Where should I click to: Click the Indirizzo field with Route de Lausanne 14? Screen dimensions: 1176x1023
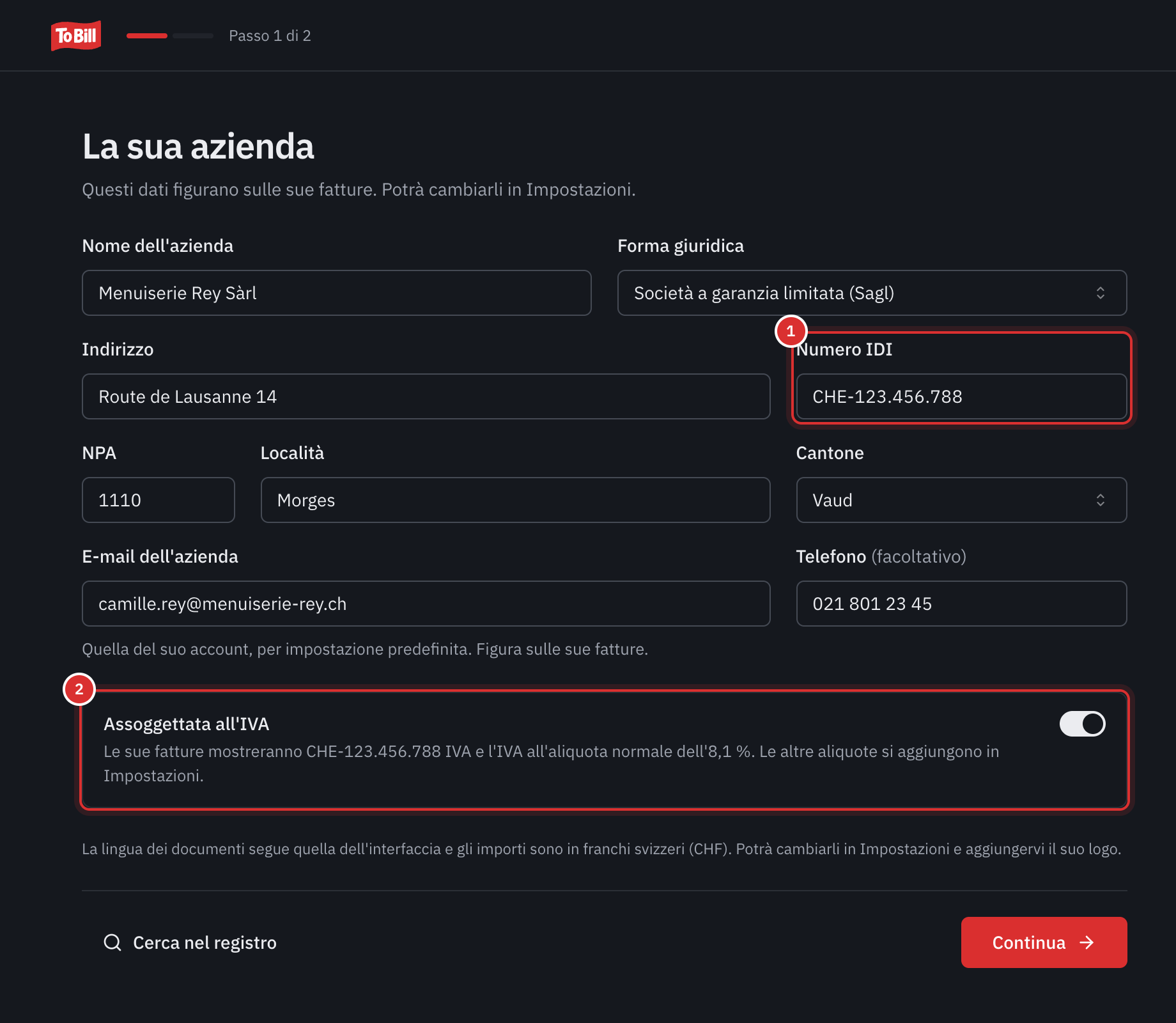[x=426, y=396]
